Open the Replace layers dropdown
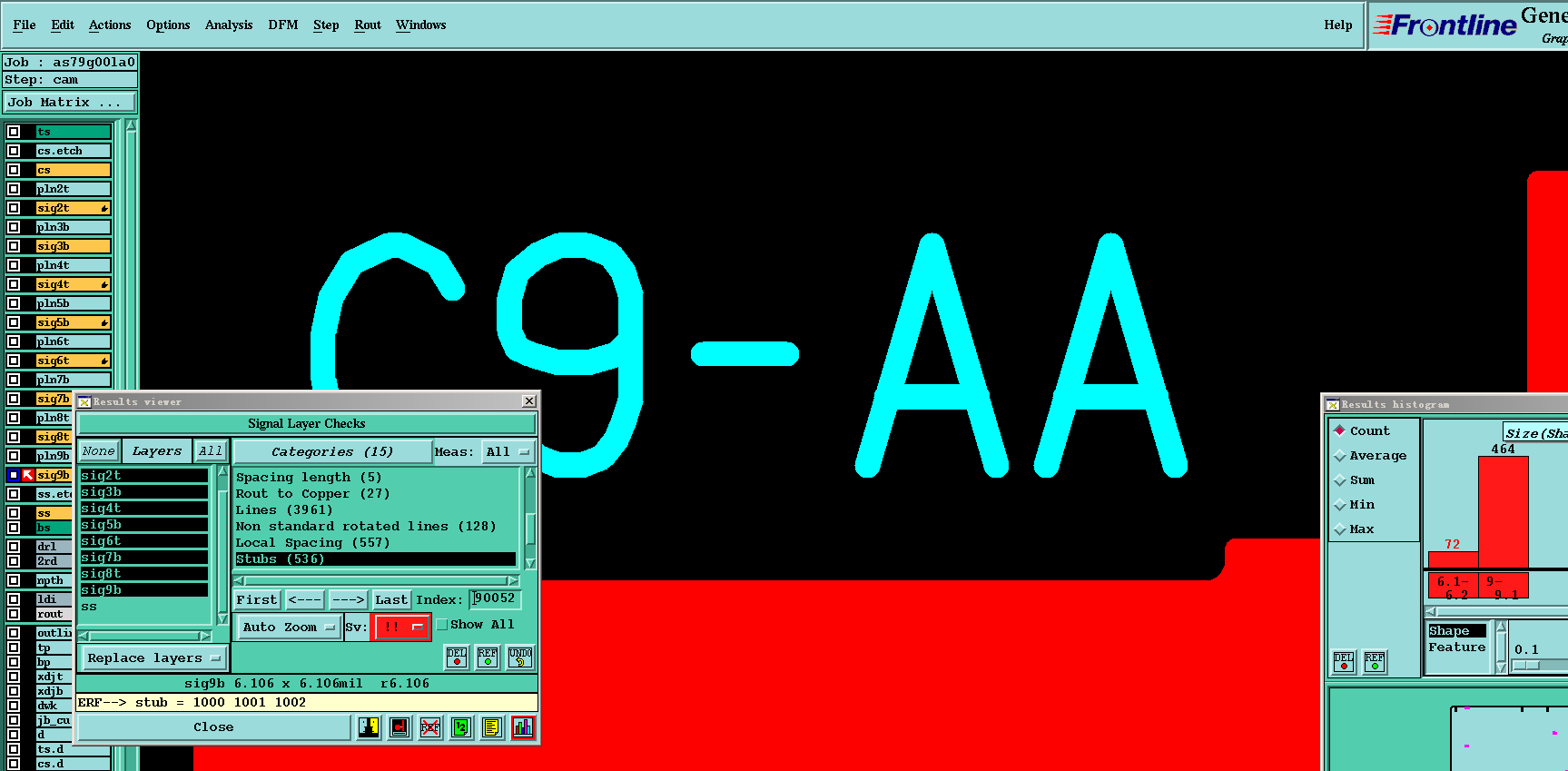This screenshot has width=1568, height=771. [x=153, y=657]
